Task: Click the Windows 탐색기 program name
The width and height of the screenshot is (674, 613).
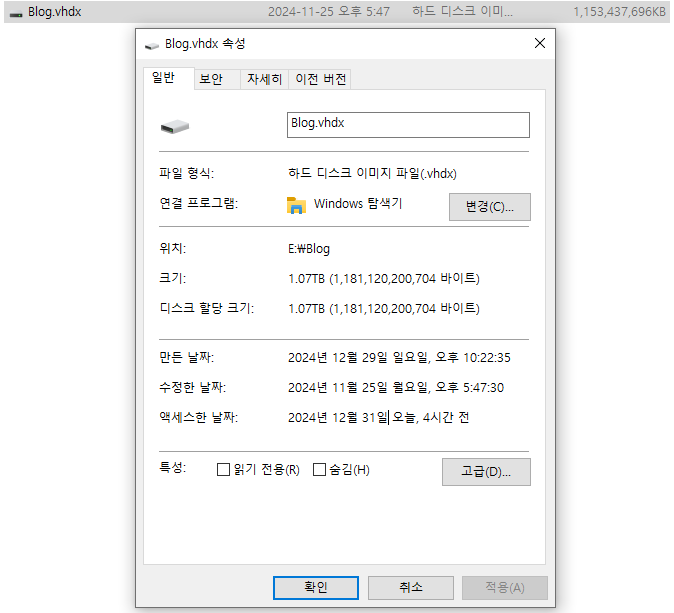Action: (x=358, y=203)
